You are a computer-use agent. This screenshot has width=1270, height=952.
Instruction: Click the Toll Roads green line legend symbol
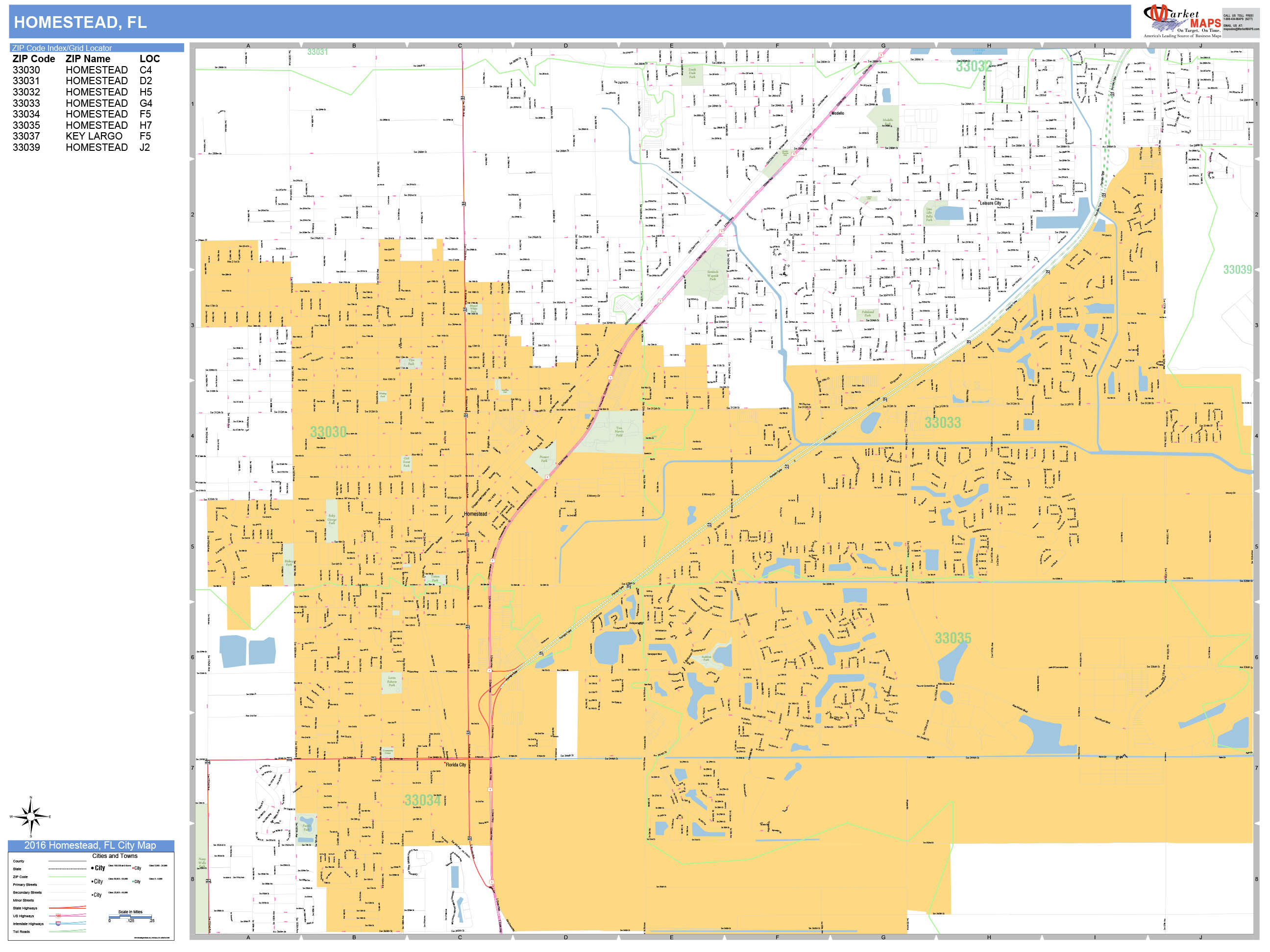point(68,931)
